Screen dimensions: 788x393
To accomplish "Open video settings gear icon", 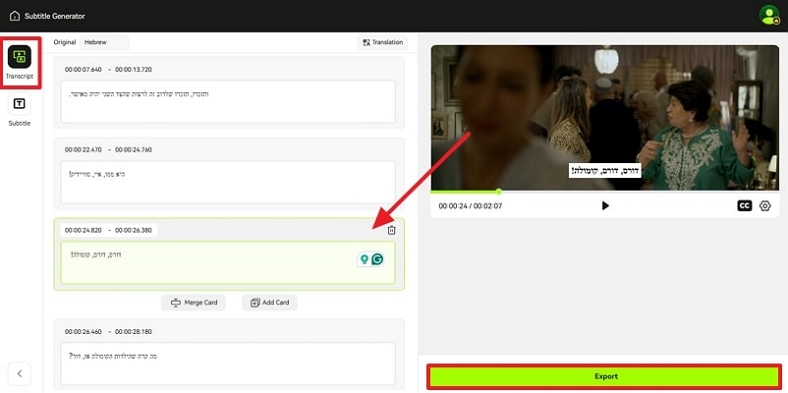I will [x=765, y=206].
